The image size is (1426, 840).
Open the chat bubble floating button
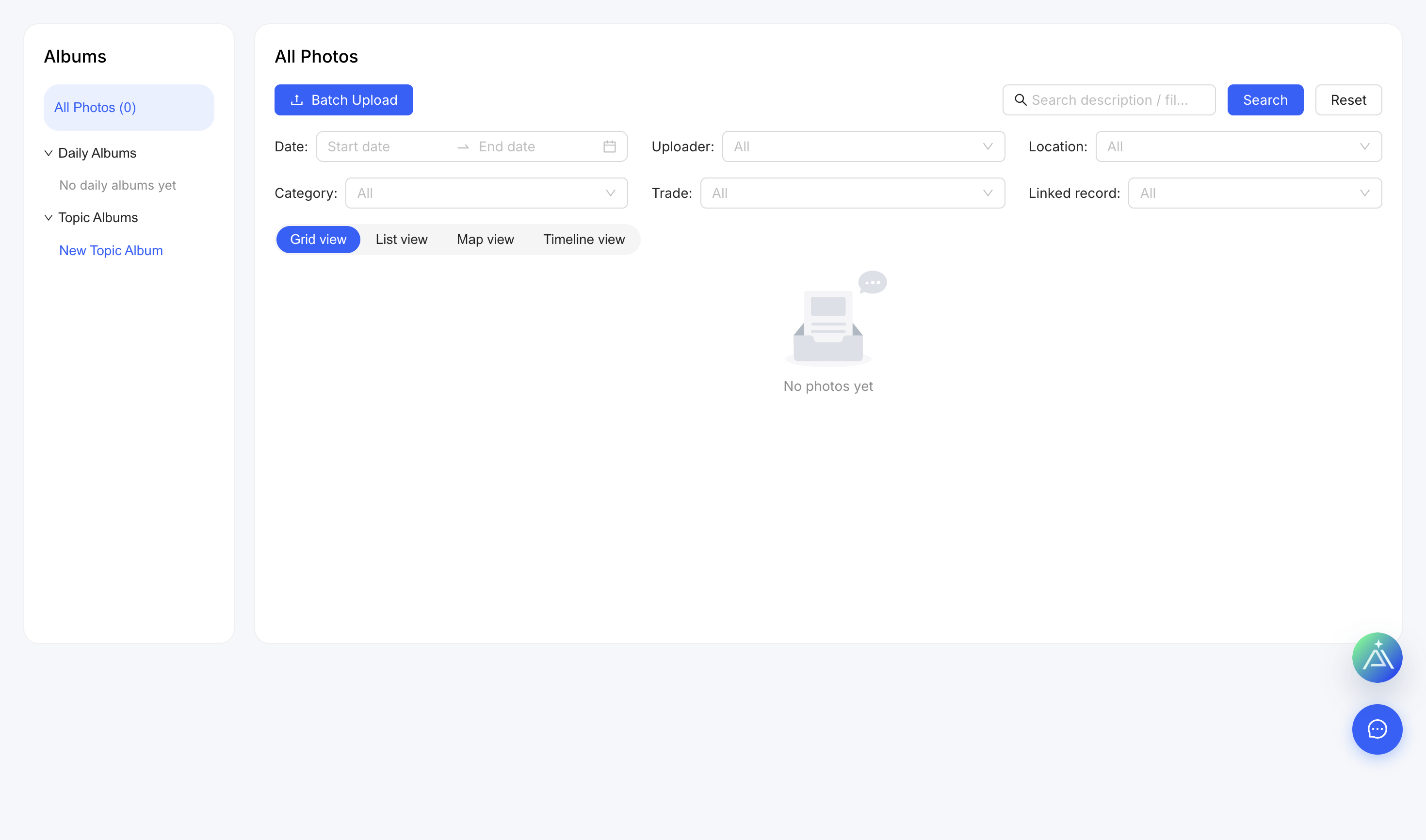click(1377, 729)
